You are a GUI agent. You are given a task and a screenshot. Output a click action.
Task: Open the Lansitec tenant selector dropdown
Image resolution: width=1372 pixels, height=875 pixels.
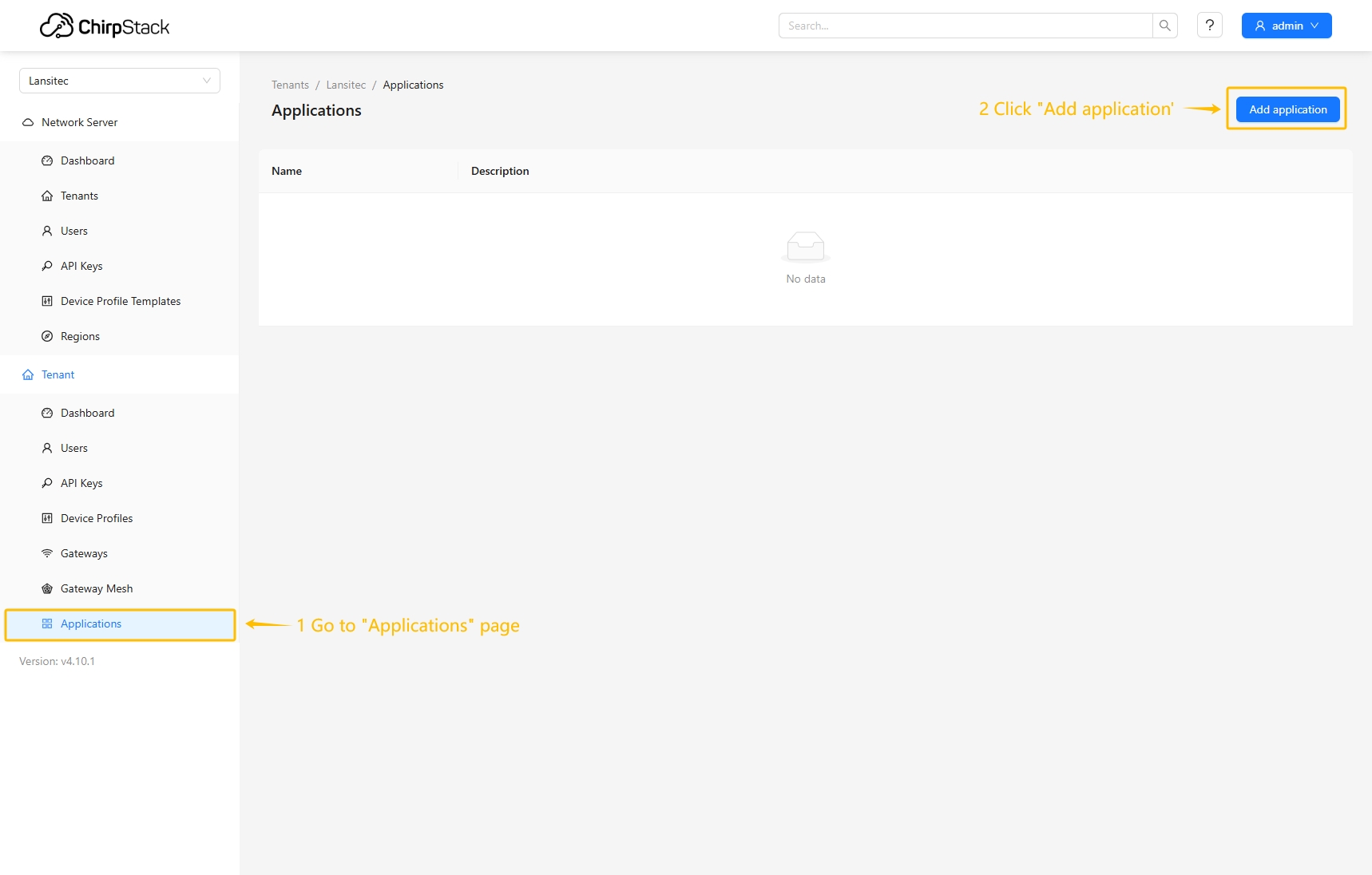119,81
